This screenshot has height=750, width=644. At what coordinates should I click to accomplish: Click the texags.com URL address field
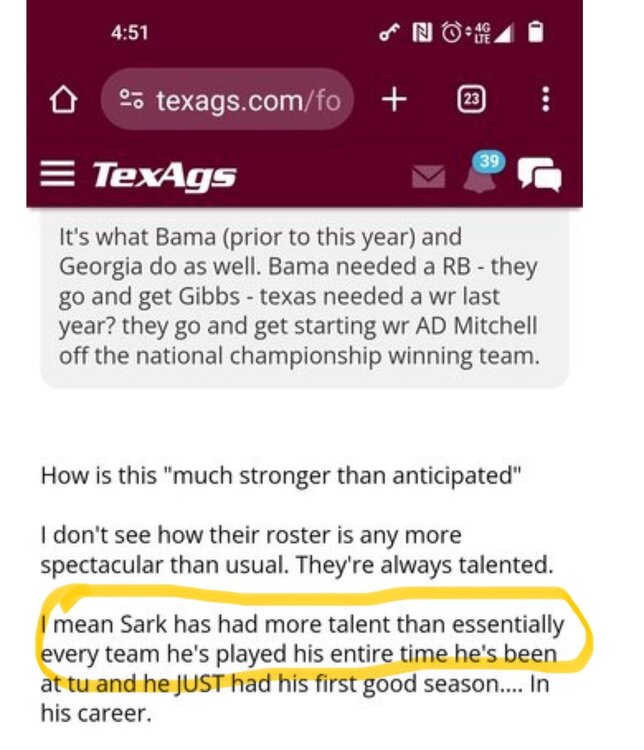(x=247, y=101)
